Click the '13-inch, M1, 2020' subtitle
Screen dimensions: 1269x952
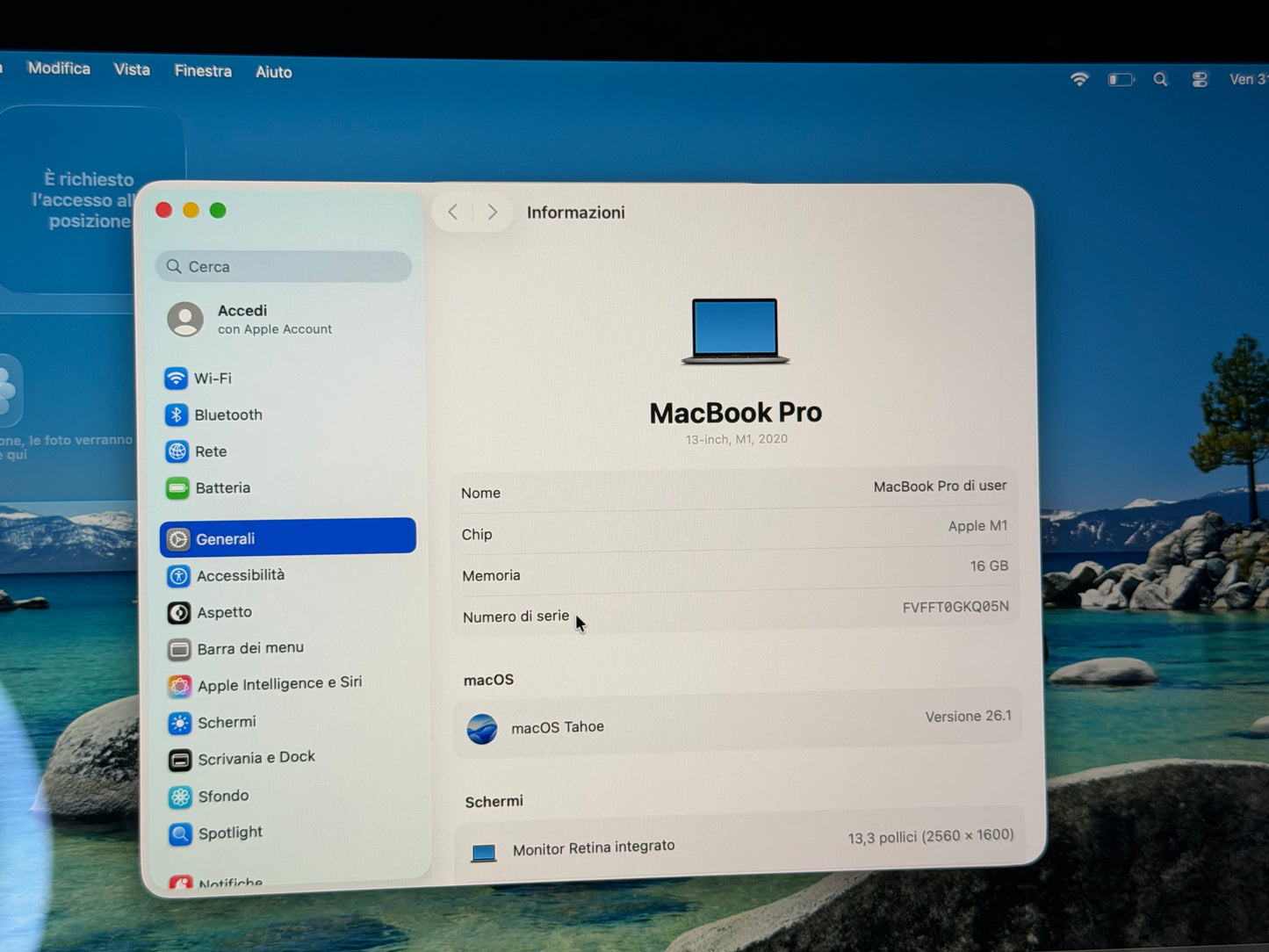[736, 439]
